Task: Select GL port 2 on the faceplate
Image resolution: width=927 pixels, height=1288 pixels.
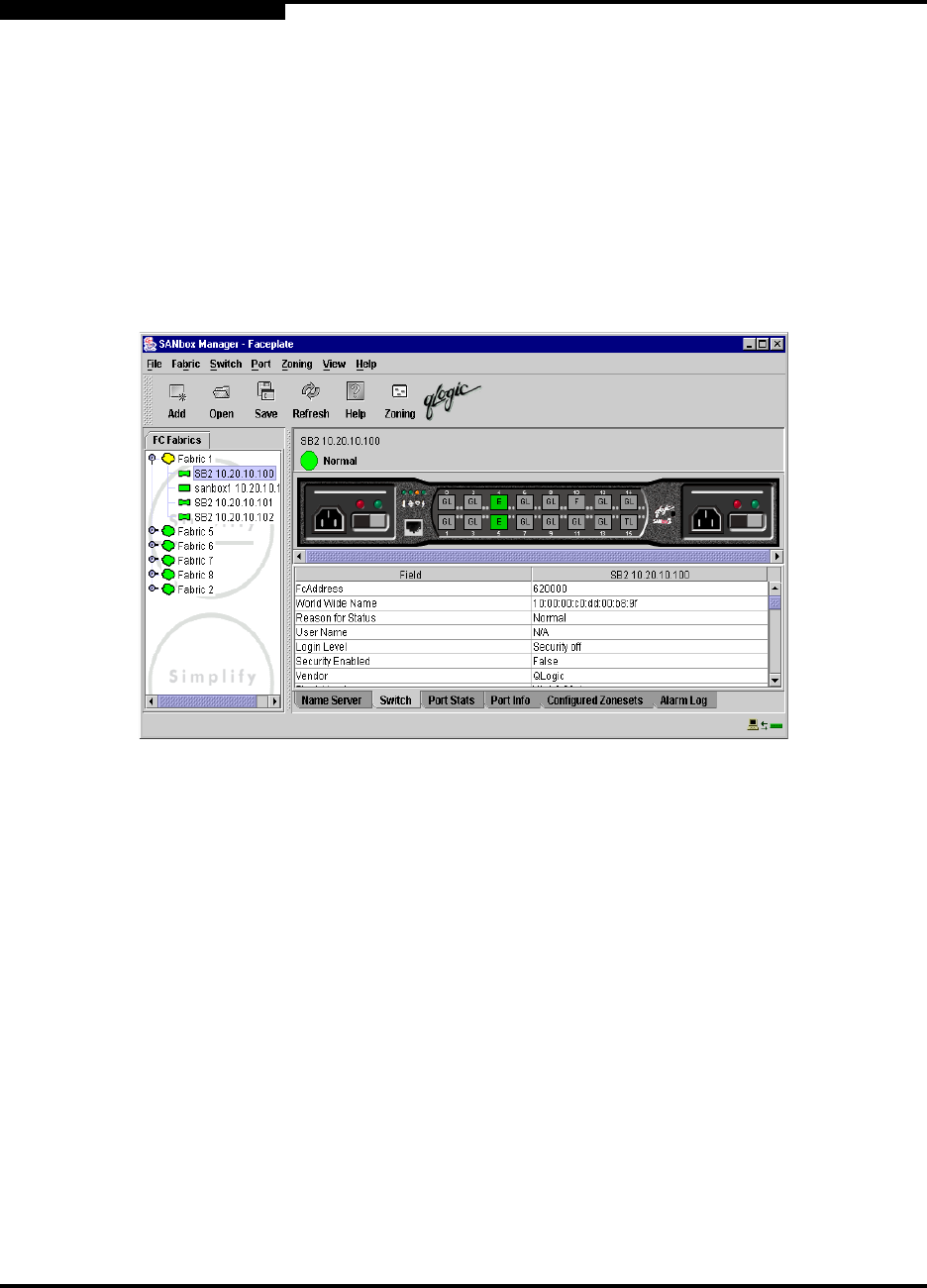Action: (473, 501)
